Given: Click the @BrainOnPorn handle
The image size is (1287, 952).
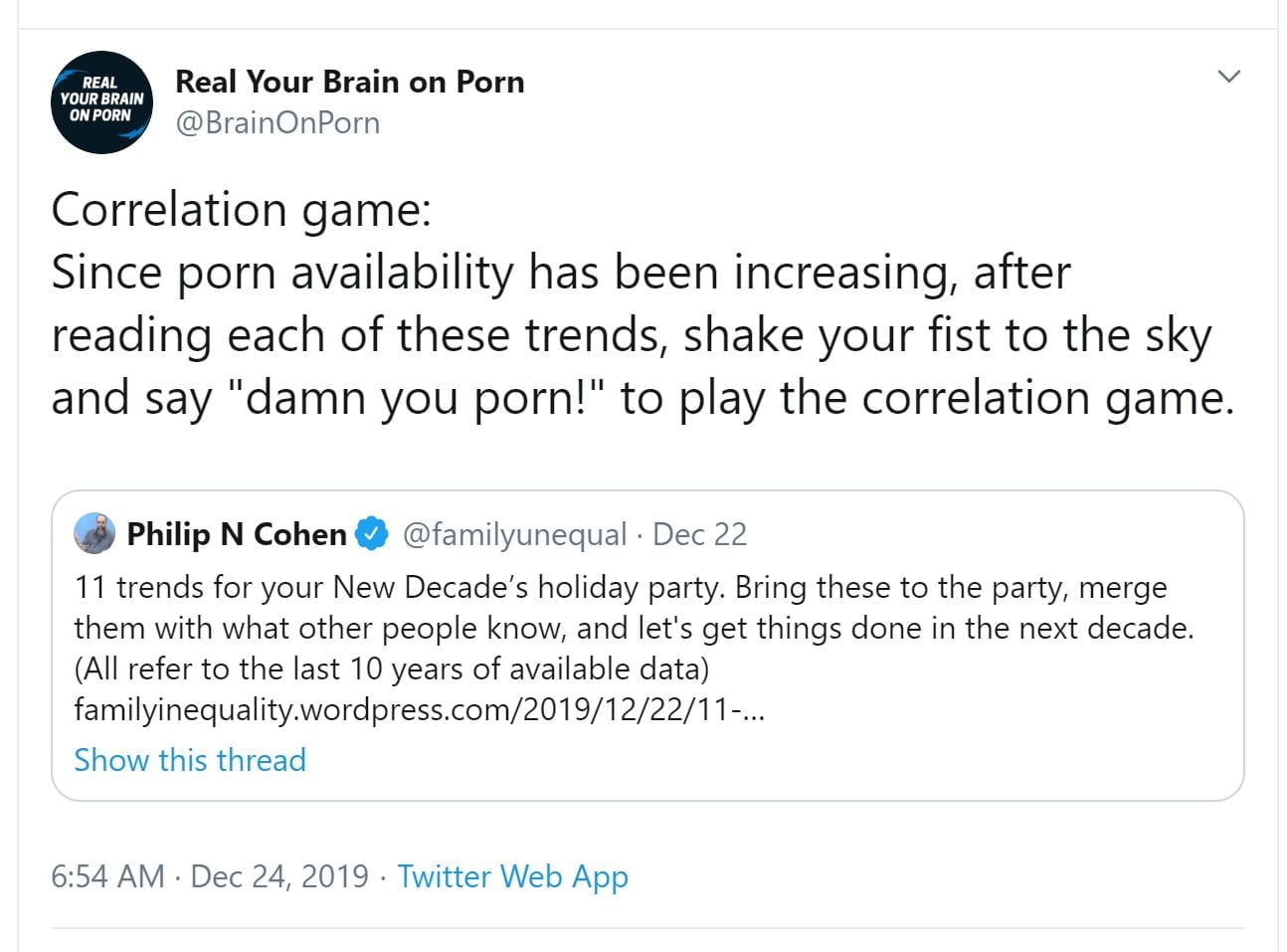Looking at the screenshot, I should [277, 123].
